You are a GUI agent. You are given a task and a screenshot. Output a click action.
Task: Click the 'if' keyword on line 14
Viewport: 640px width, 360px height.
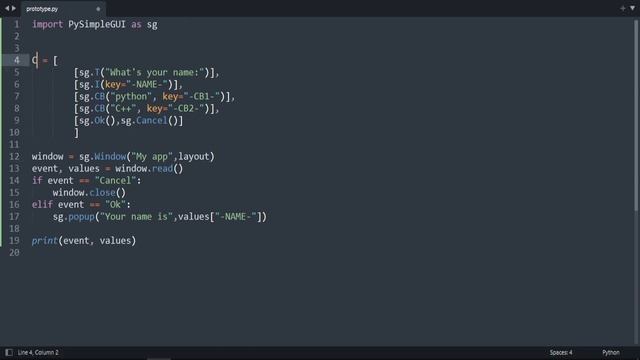pyautogui.click(x=37, y=181)
